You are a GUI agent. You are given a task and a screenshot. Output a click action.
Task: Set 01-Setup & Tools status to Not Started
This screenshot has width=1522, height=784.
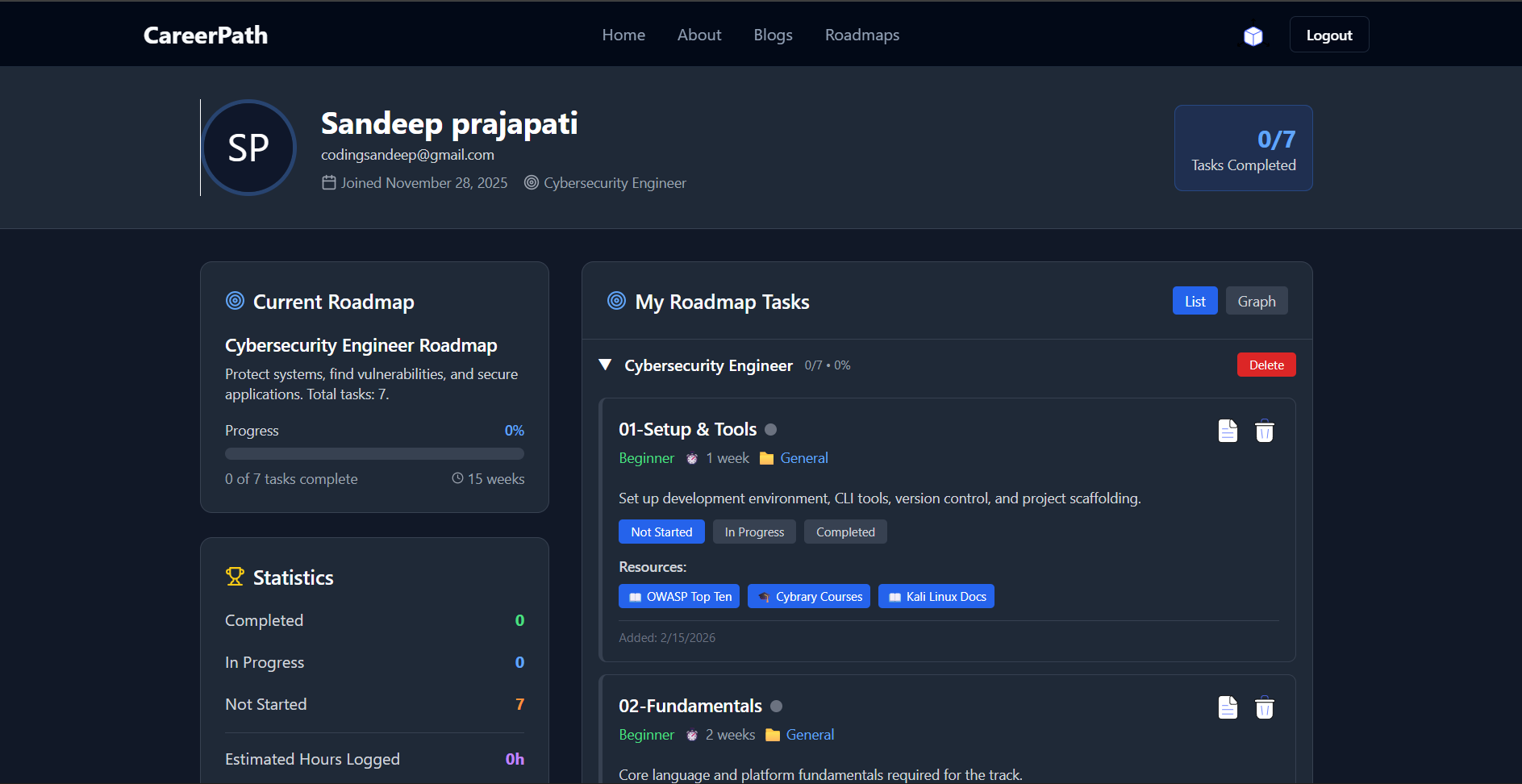point(661,532)
